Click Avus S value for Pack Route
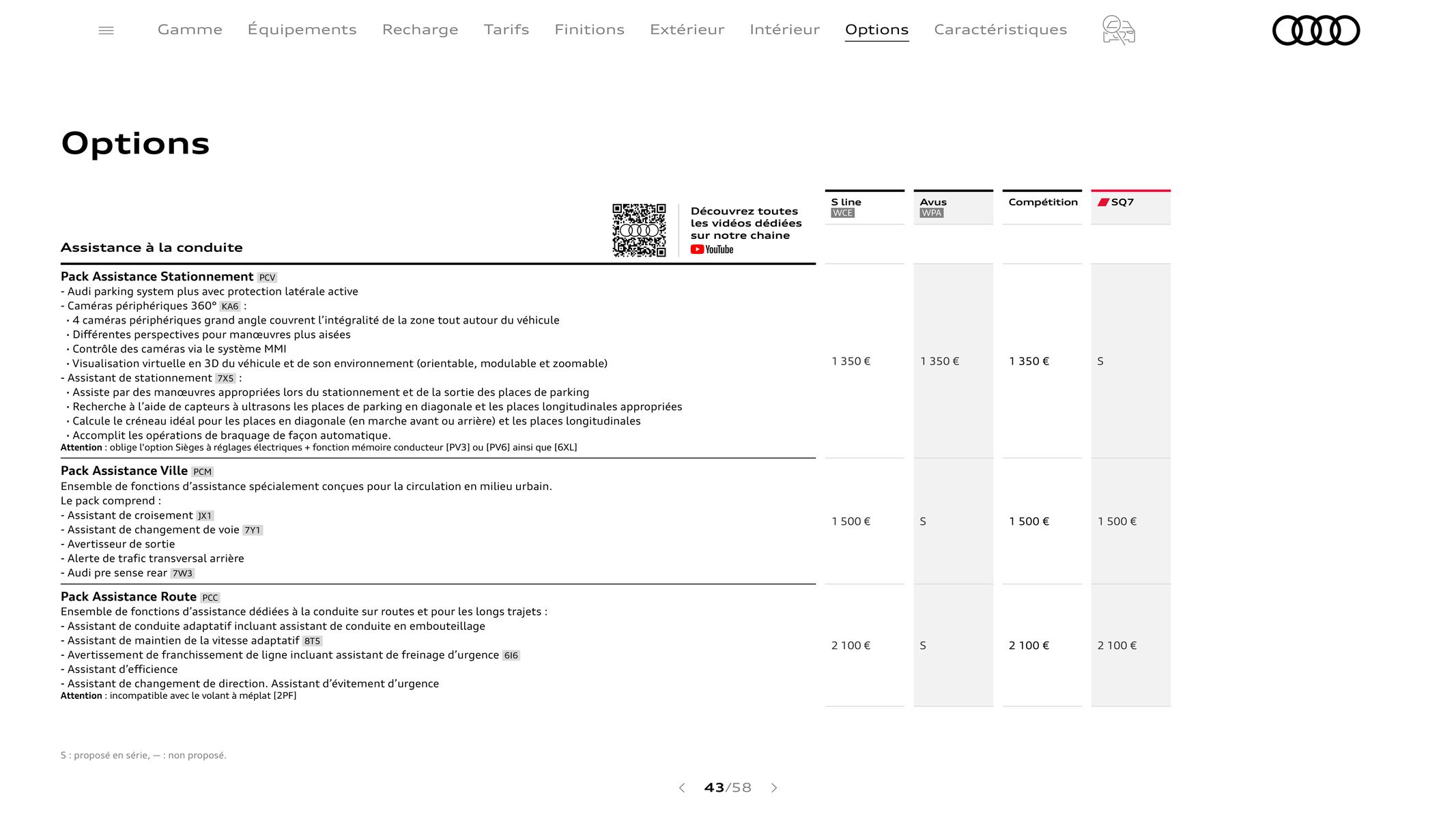Viewport: 1456px width, 819px height. point(923,646)
